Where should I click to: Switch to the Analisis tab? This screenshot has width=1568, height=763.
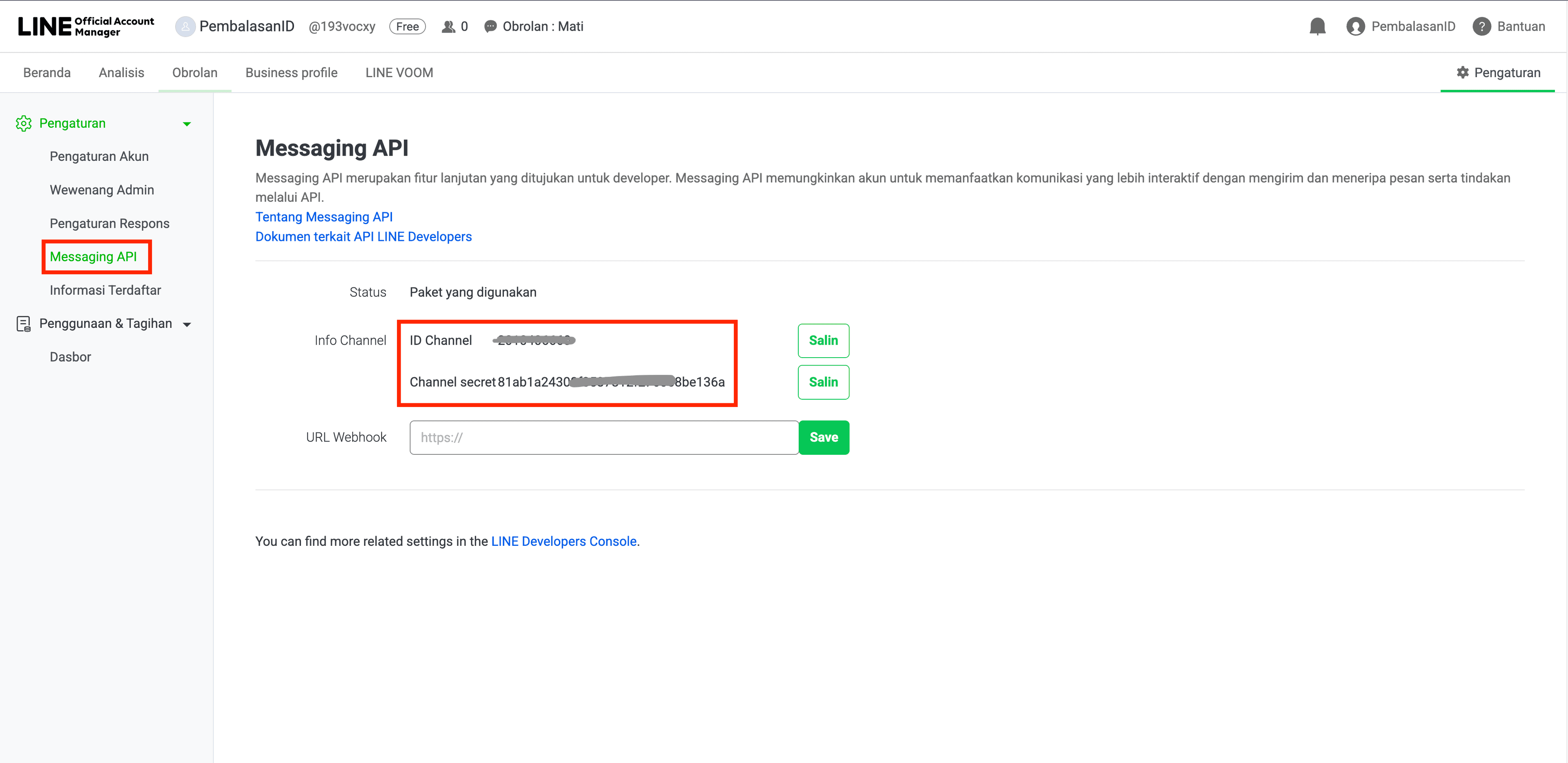122,72
